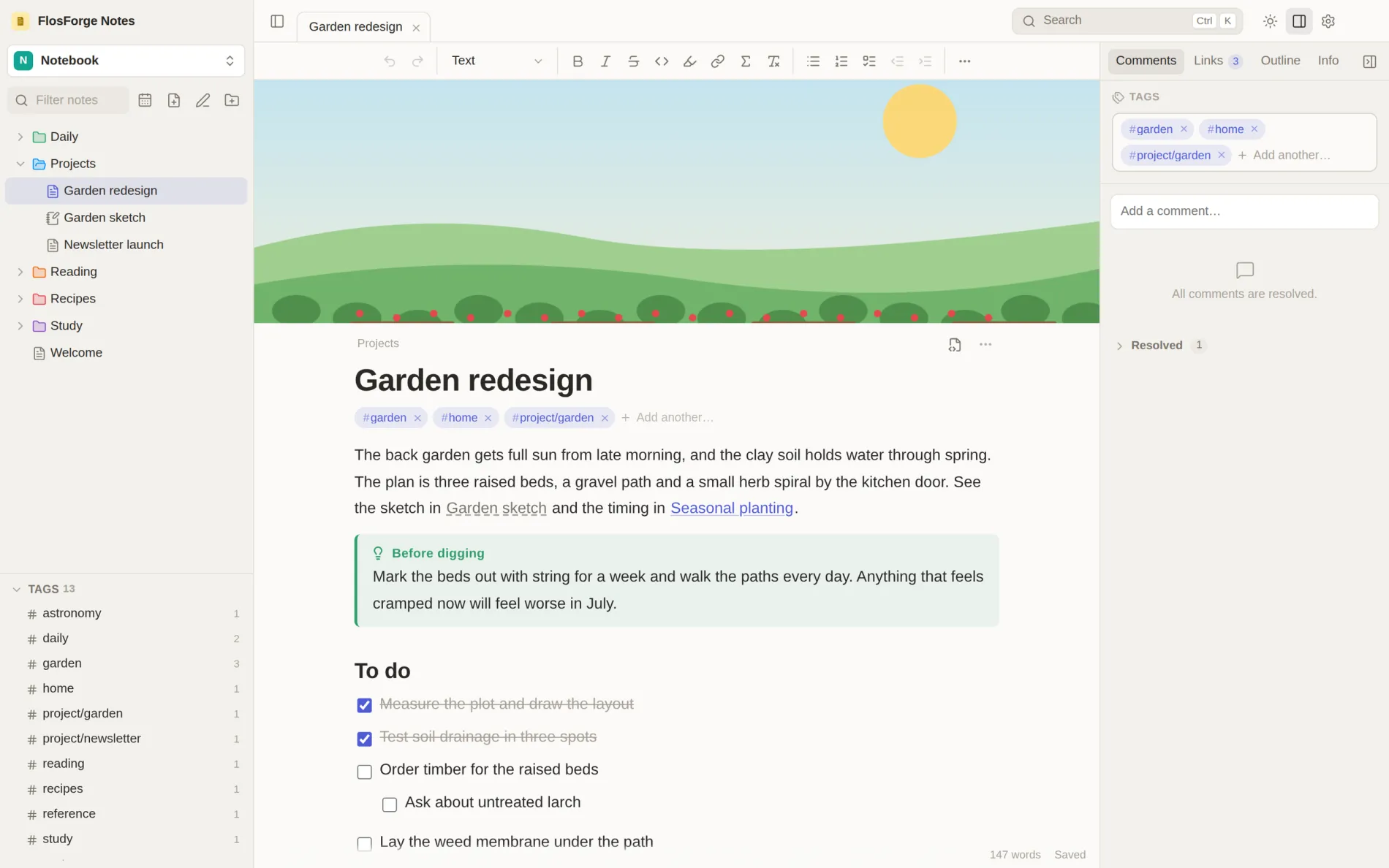Expand the Reading folder
The height and width of the screenshot is (868, 1389).
(20, 272)
